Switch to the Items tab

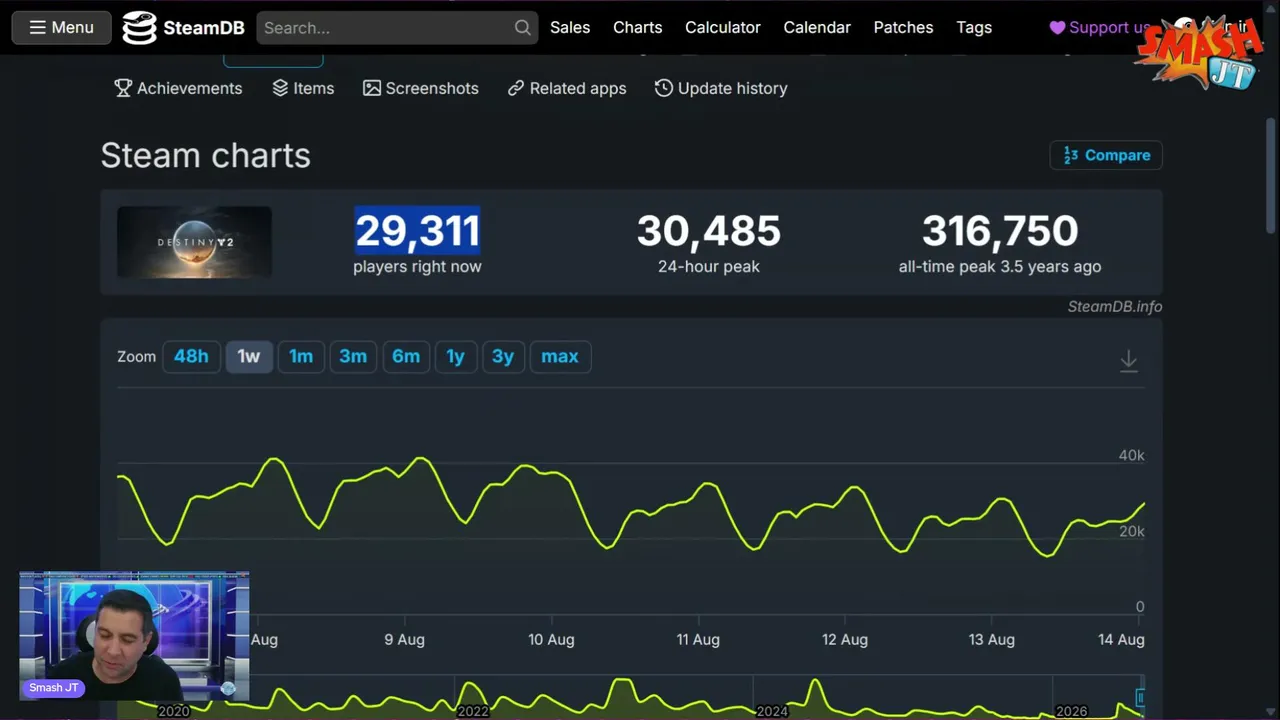click(303, 88)
